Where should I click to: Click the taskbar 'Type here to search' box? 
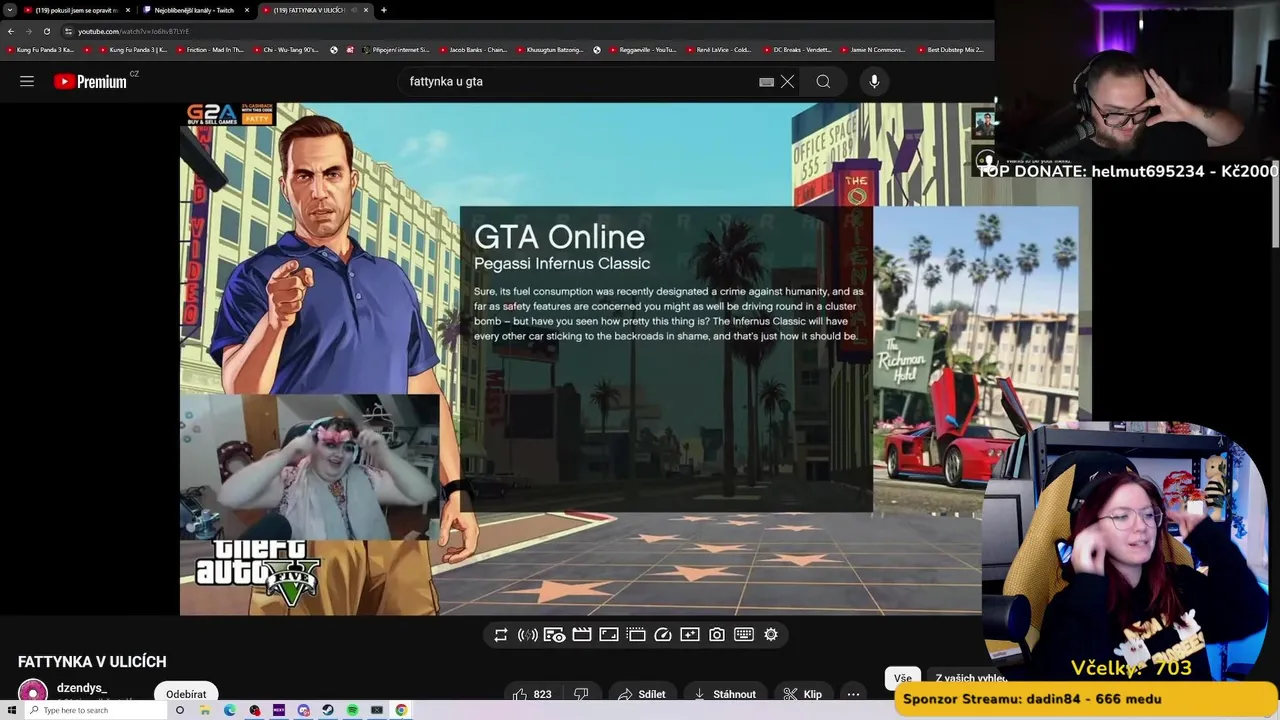click(x=96, y=710)
